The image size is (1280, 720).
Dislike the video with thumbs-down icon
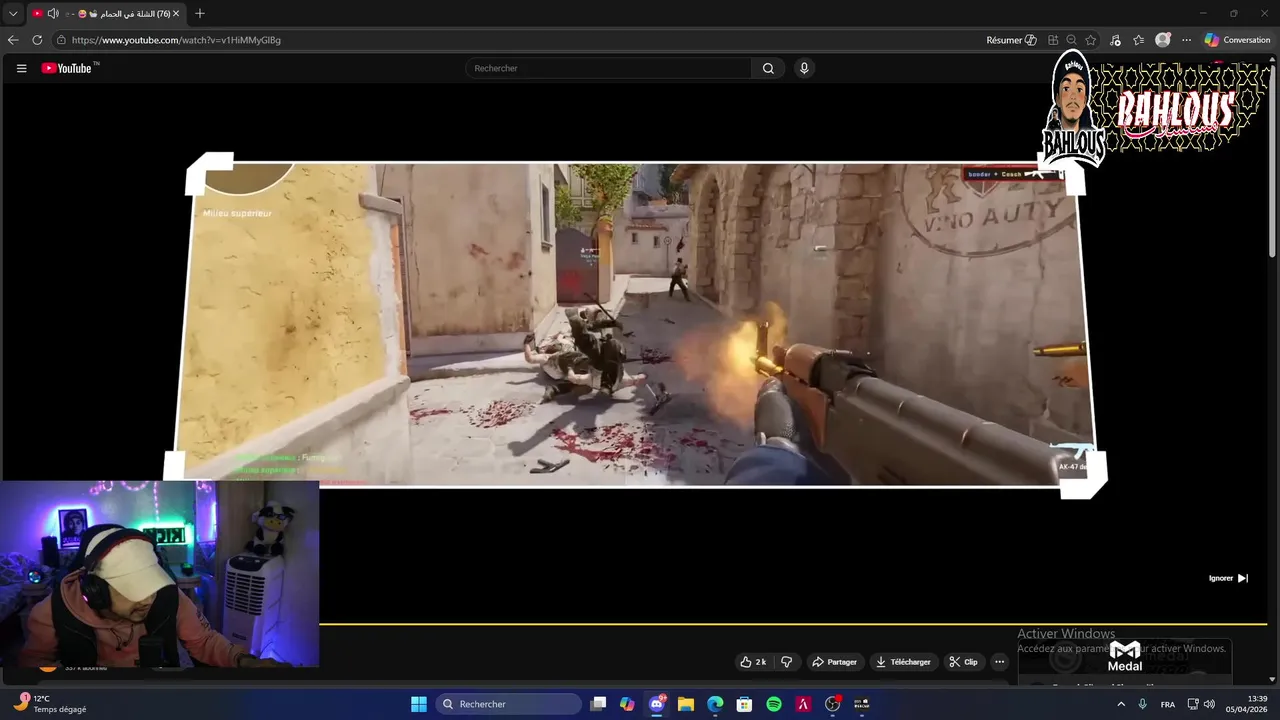786,662
